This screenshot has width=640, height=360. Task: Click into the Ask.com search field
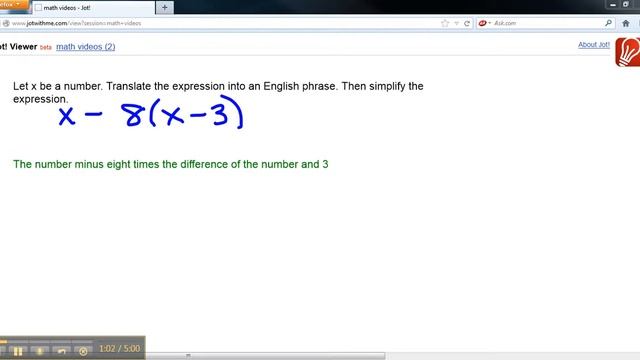pos(547,23)
